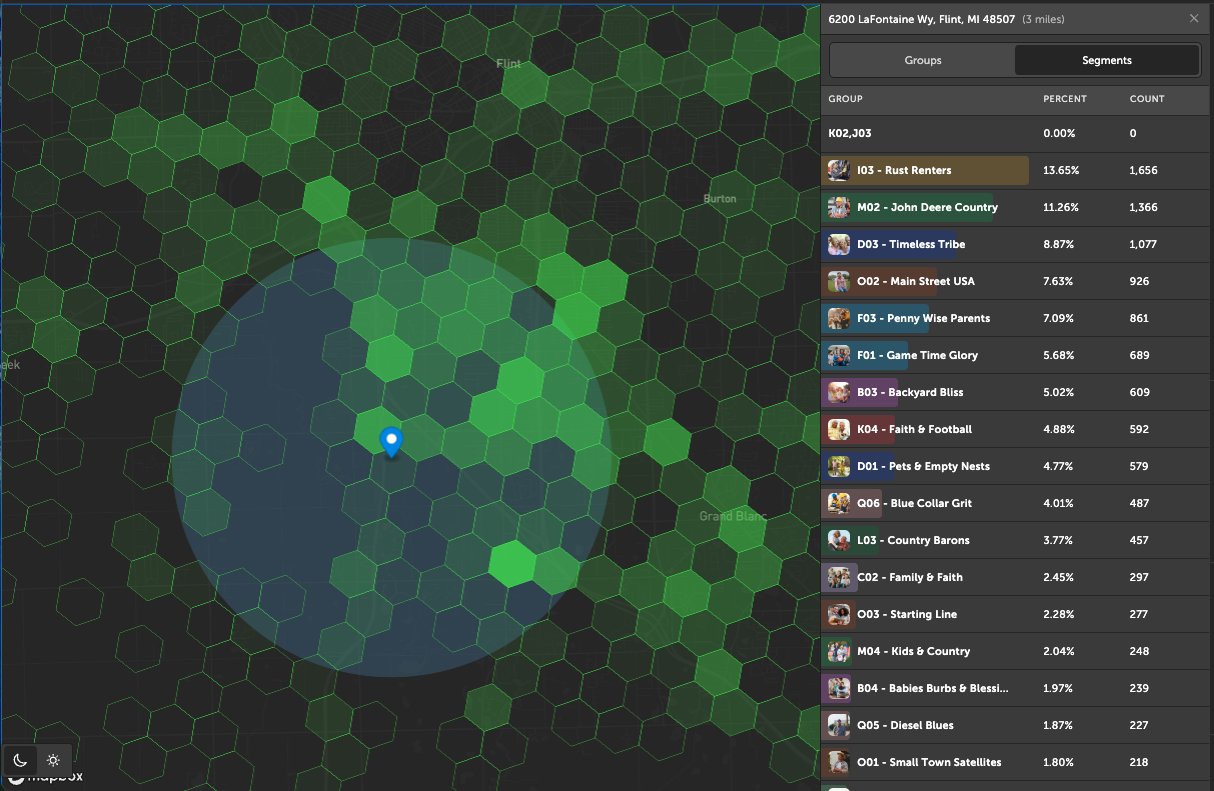Click the F01 Game Time Glory thumbnail icon
The height and width of the screenshot is (791, 1214).
[x=839, y=355]
